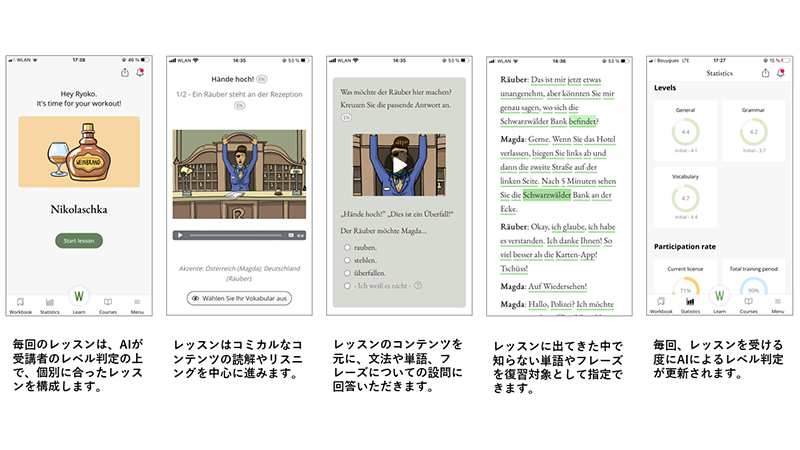This screenshot has width=800, height=450.
Task: Tap the Wählen Sie Ihr Vokabular aus button
Action: (238, 298)
